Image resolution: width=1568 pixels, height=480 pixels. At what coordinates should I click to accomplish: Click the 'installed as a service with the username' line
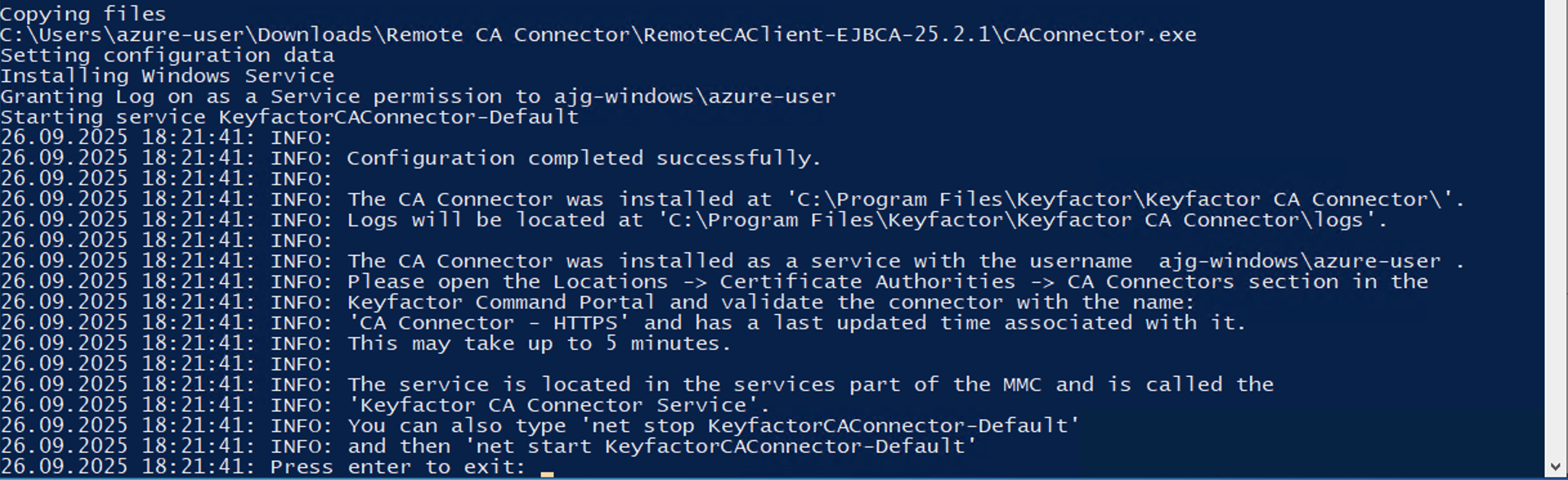coord(904,261)
